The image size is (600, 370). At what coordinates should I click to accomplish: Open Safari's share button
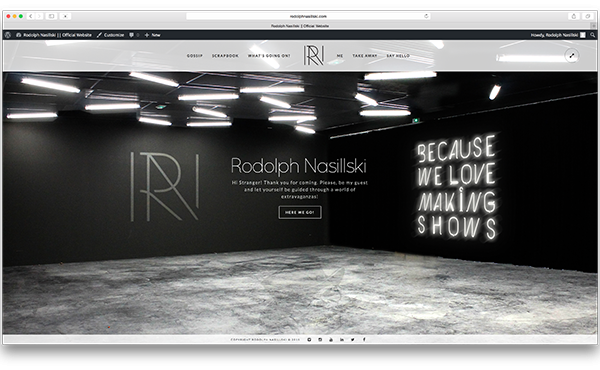click(573, 16)
